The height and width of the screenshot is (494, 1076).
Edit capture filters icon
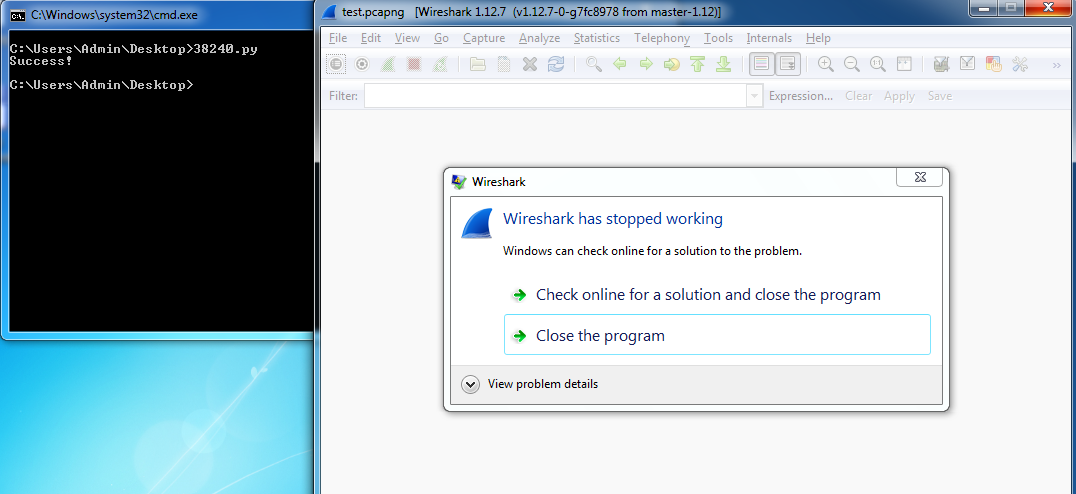942,64
